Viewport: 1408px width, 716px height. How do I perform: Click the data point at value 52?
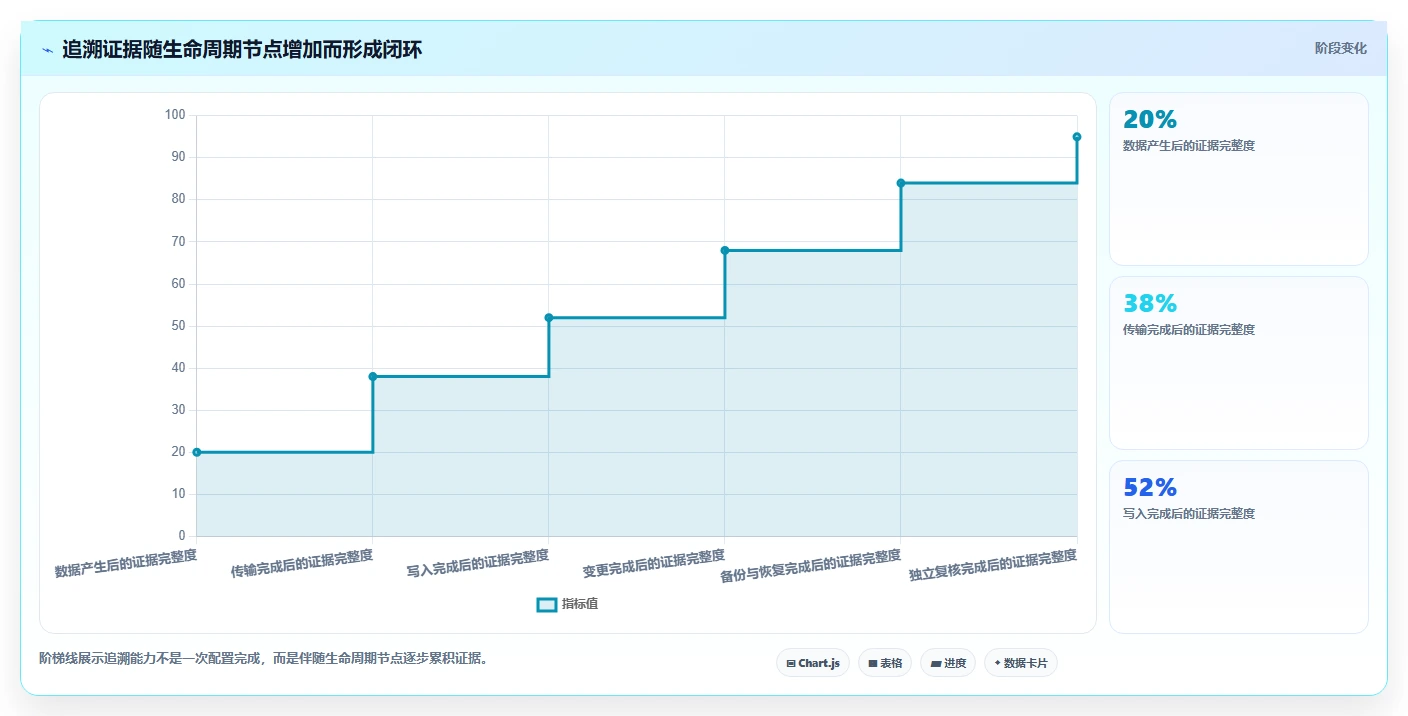[549, 317]
